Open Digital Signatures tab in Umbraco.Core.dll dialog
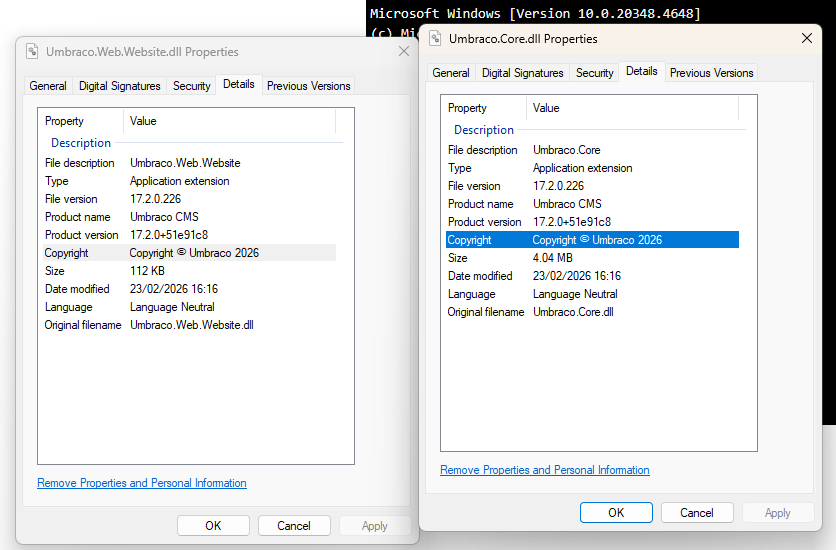 [522, 73]
